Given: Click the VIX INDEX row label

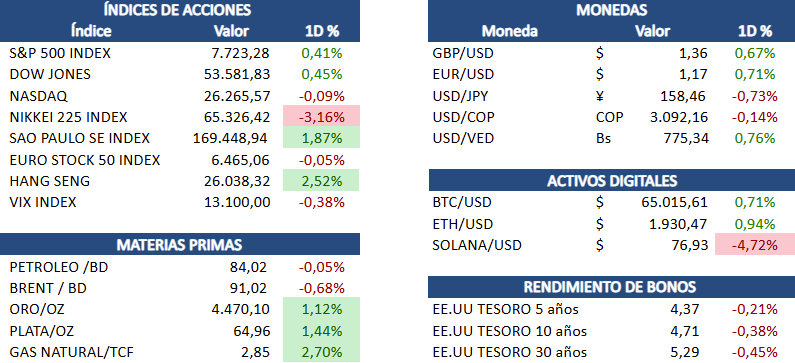Looking at the screenshot, I should (43, 202).
